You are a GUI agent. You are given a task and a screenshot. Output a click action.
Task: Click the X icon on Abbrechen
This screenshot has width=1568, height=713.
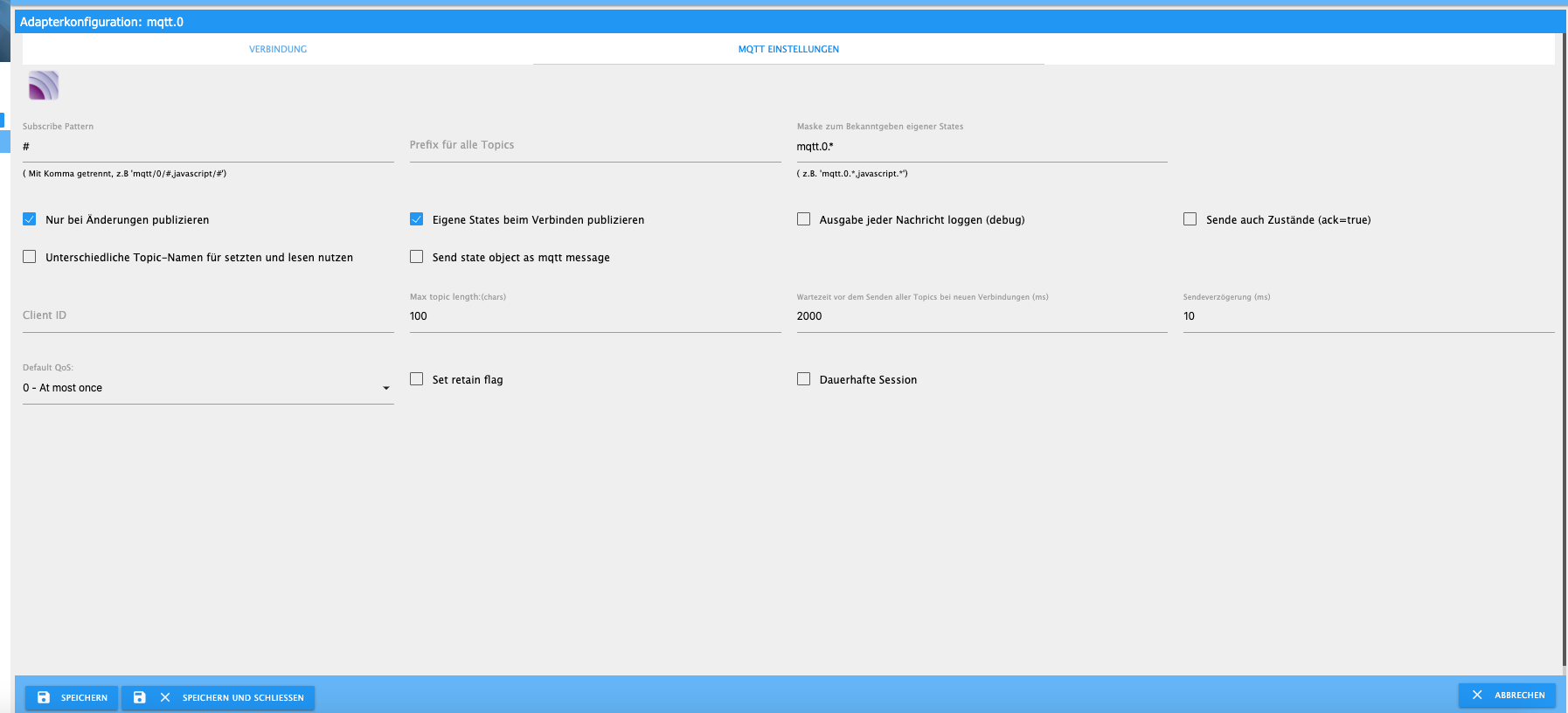tap(1477, 695)
